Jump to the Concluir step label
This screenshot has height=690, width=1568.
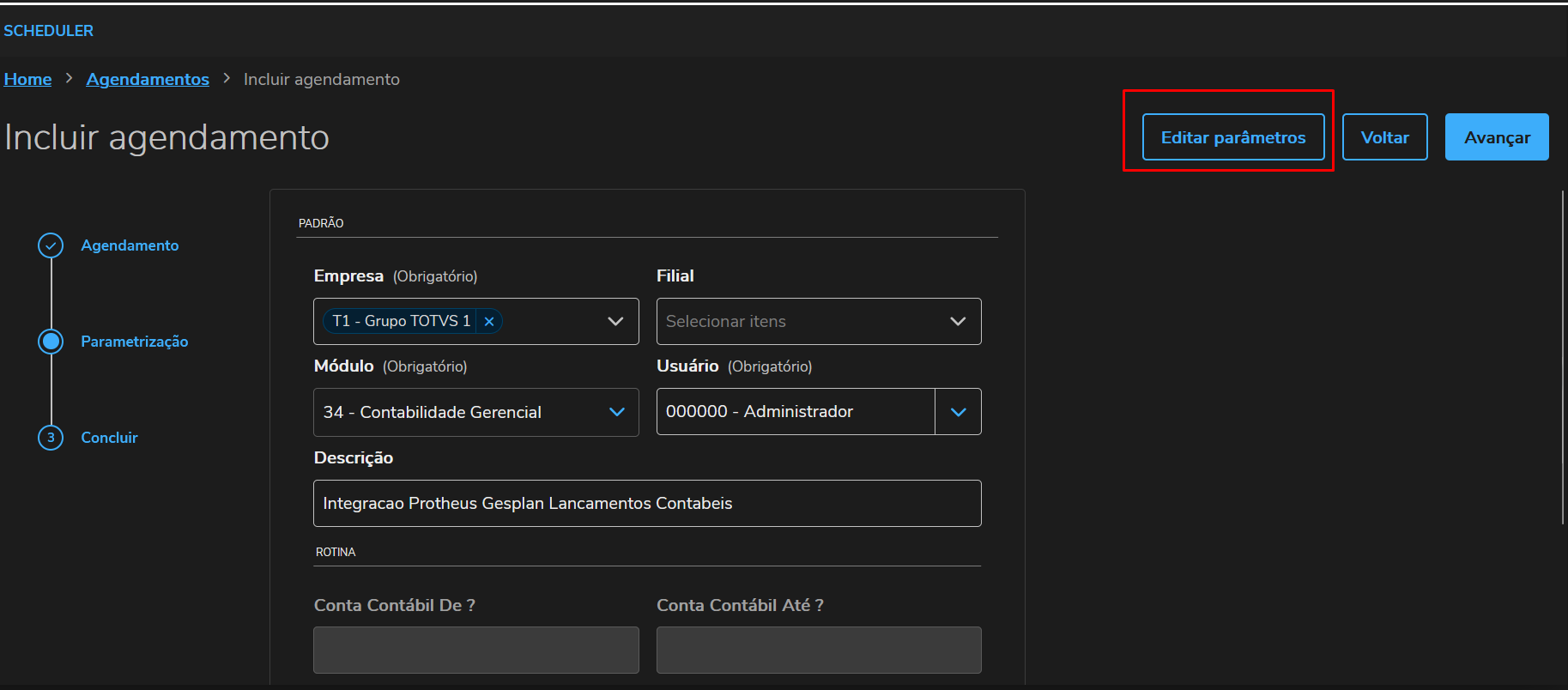[109, 438]
